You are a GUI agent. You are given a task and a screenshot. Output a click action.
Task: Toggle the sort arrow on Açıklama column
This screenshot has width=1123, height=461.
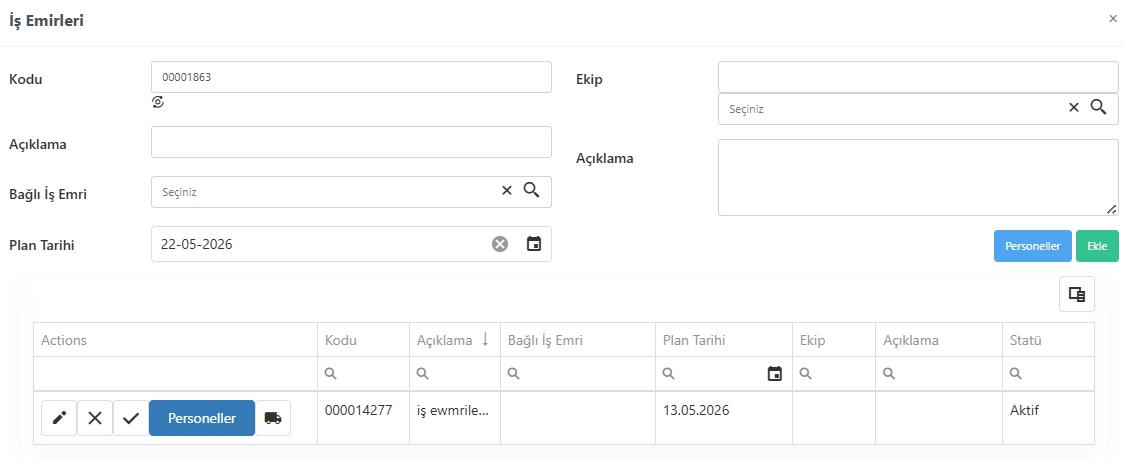click(486, 340)
